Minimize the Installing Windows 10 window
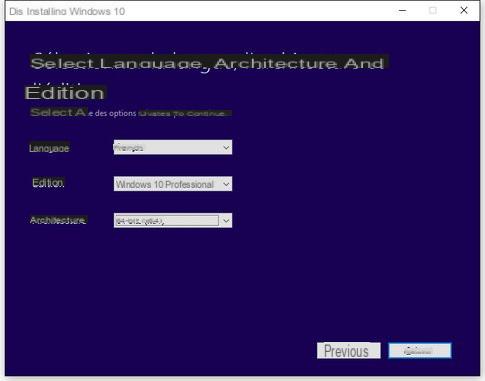The image size is (485, 381). coord(402,10)
